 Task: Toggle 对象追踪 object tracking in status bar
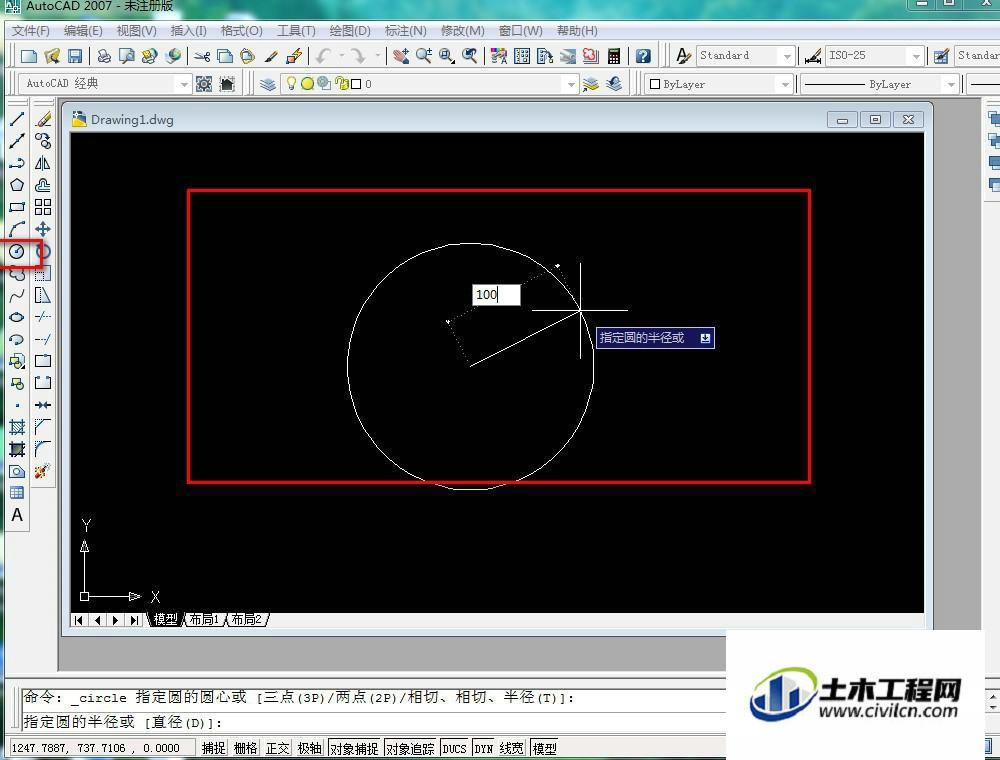coord(410,748)
